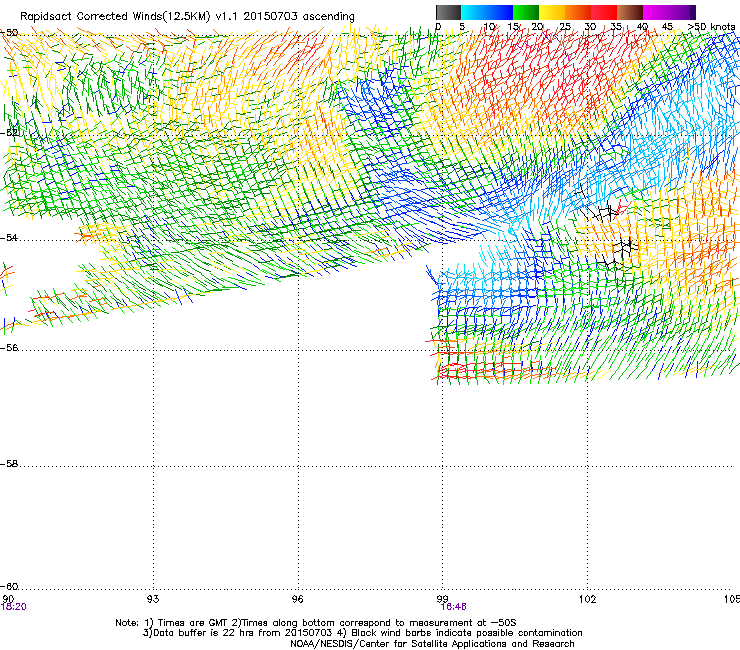
Task: Click longitude axis label '96'
Action: (x=298, y=599)
